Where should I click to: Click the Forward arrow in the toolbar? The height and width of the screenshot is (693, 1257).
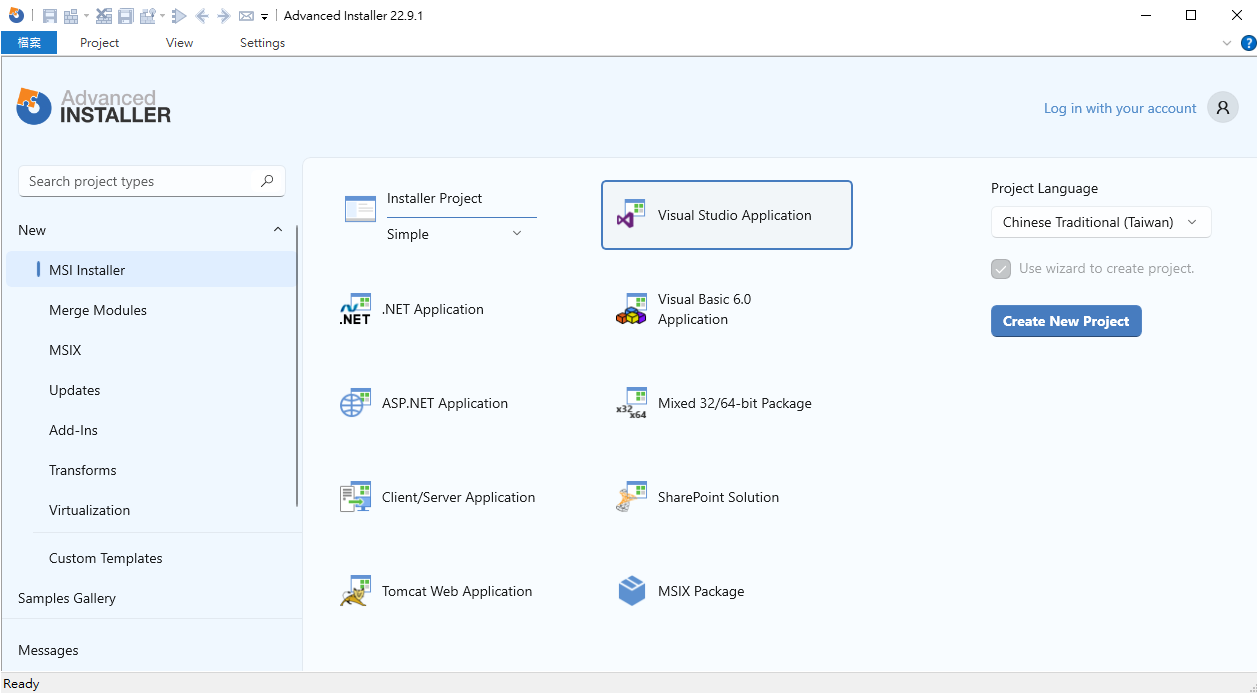pos(224,16)
